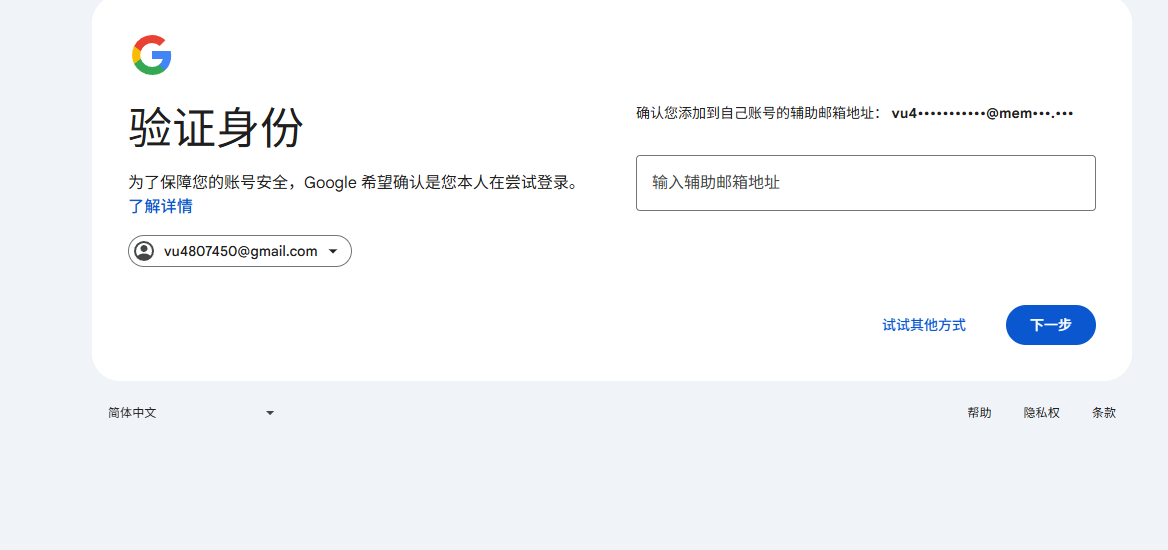Click the masked email hint vu4•••@mem•••
This screenshot has width=1168, height=550.
tap(982, 114)
